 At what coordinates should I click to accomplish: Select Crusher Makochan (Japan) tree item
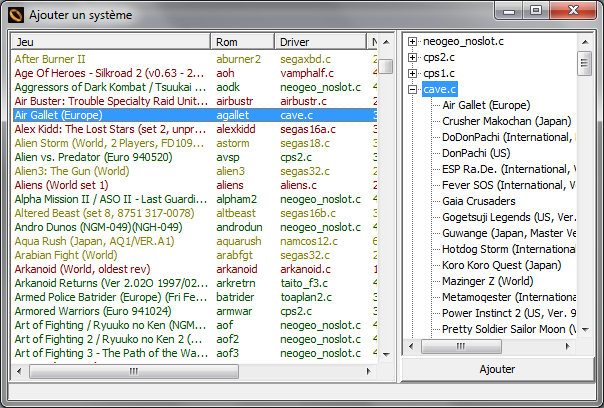click(507, 121)
